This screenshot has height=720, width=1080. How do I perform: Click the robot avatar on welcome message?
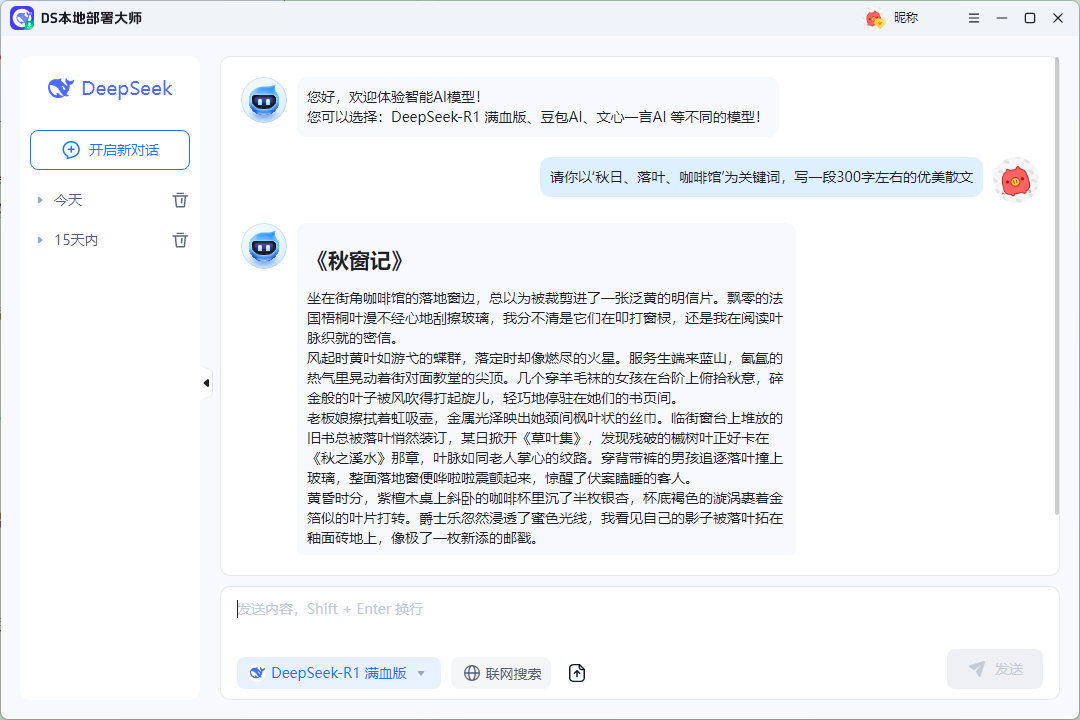263,100
